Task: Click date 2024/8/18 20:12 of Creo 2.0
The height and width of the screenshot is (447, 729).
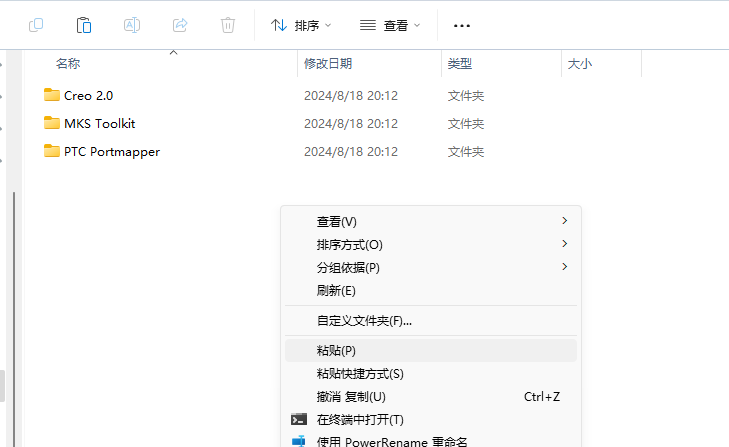Action: [x=351, y=96]
